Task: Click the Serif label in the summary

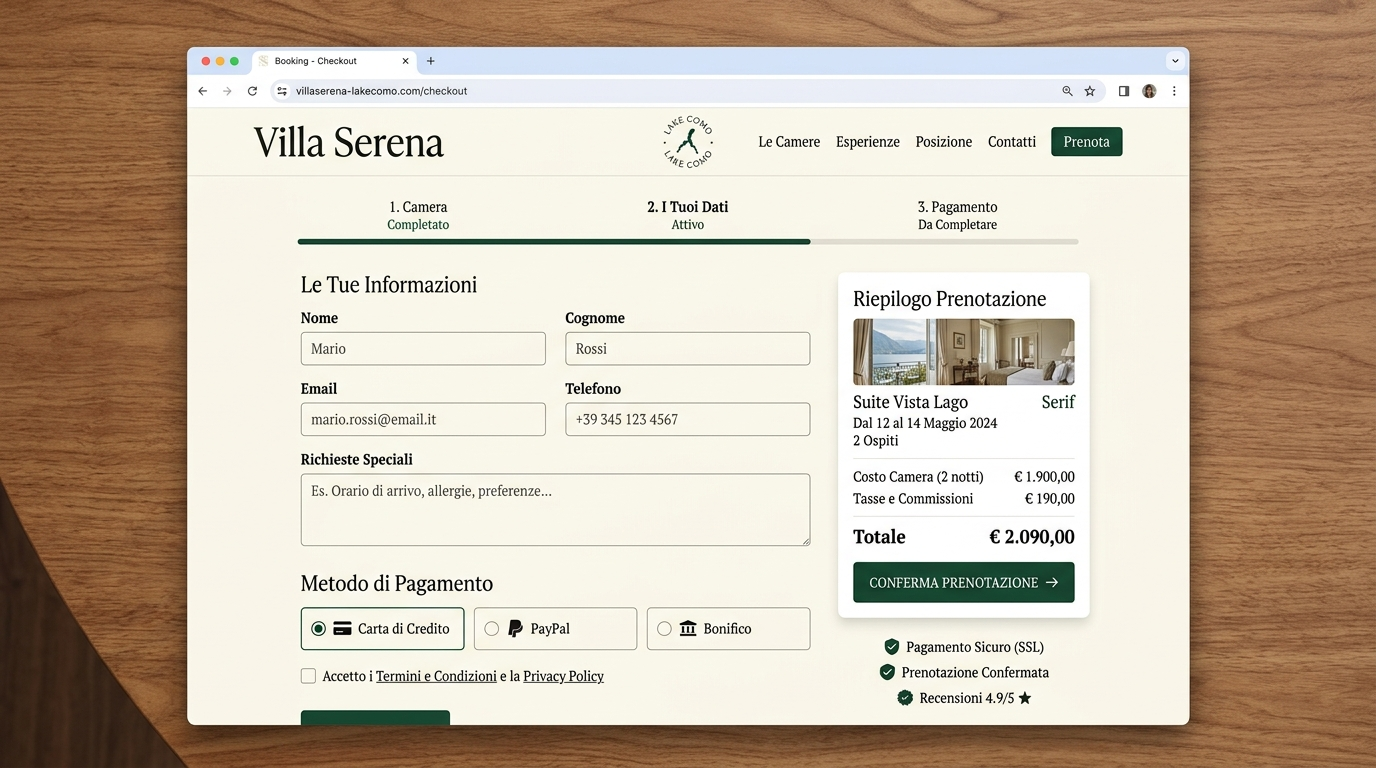Action: click(1058, 402)
